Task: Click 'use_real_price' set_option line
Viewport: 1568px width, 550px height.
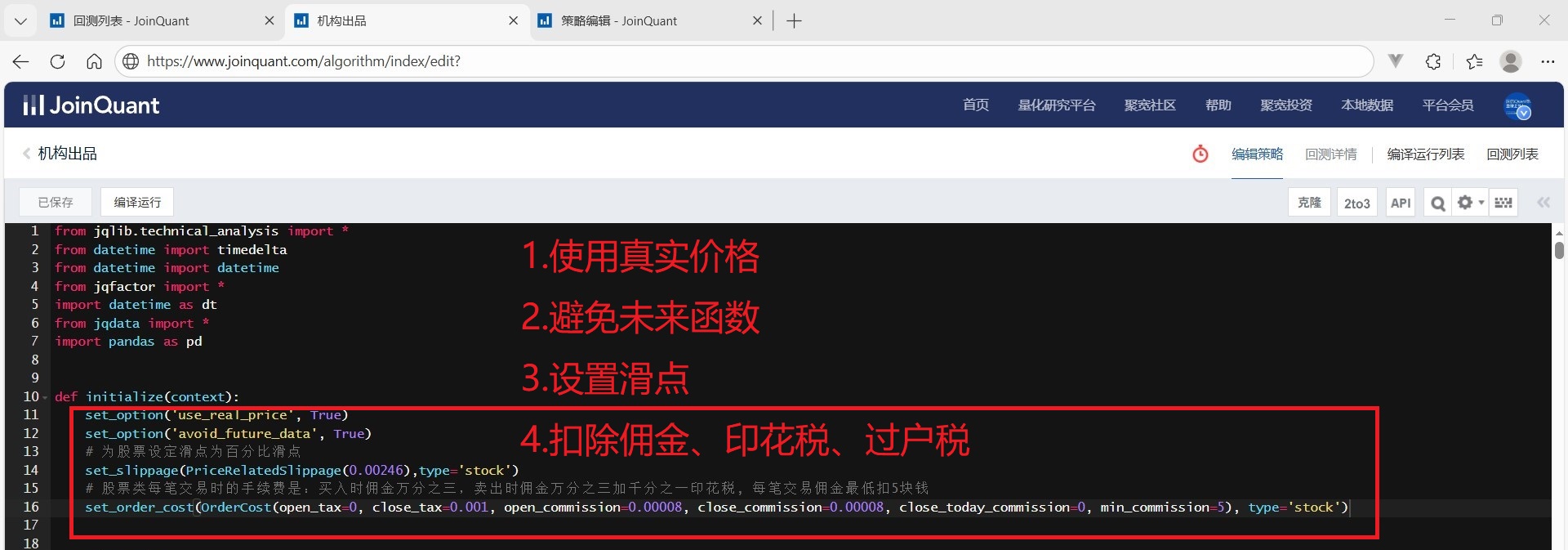Action: [216, 415]
